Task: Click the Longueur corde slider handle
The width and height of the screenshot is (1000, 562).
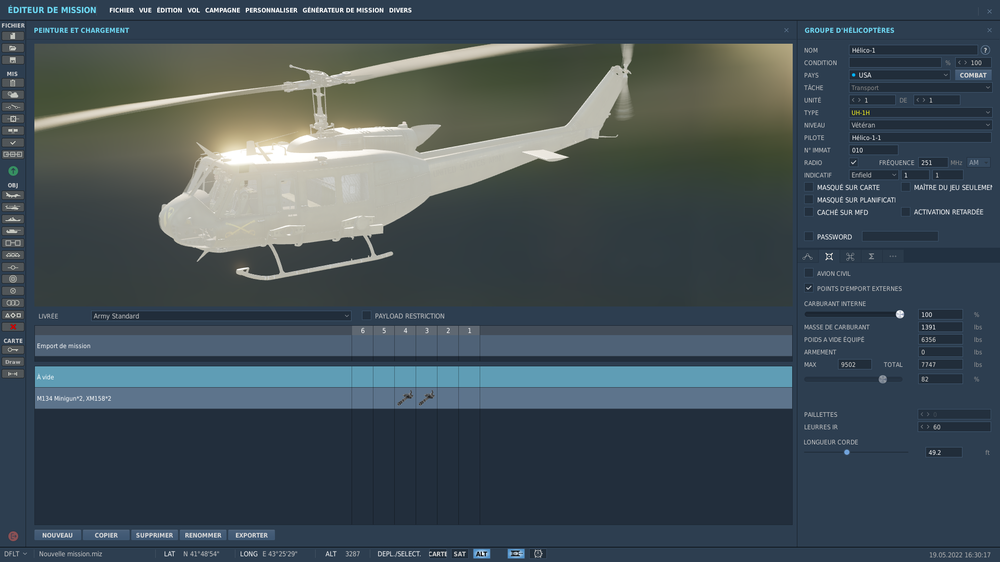Action: [847, 452]
